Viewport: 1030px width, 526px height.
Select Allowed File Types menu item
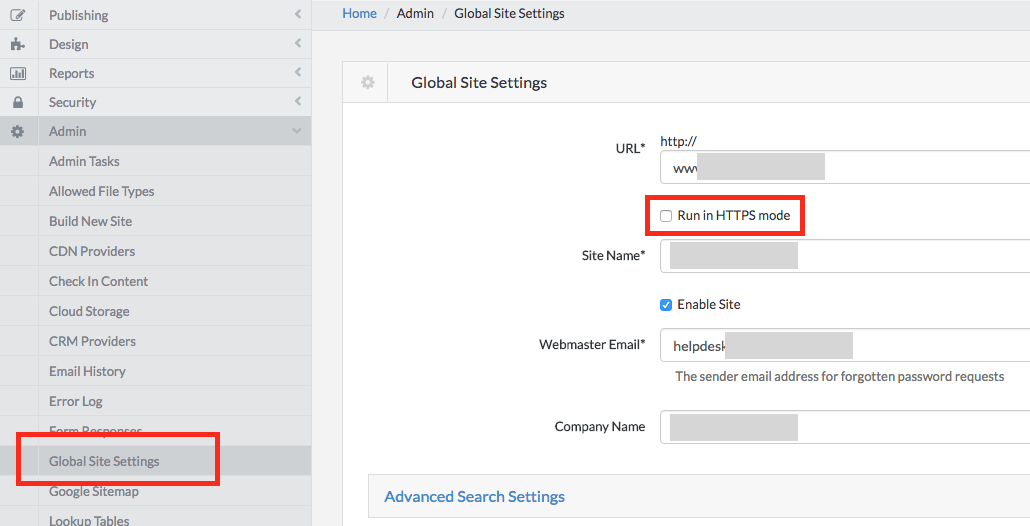click(101, 191)
